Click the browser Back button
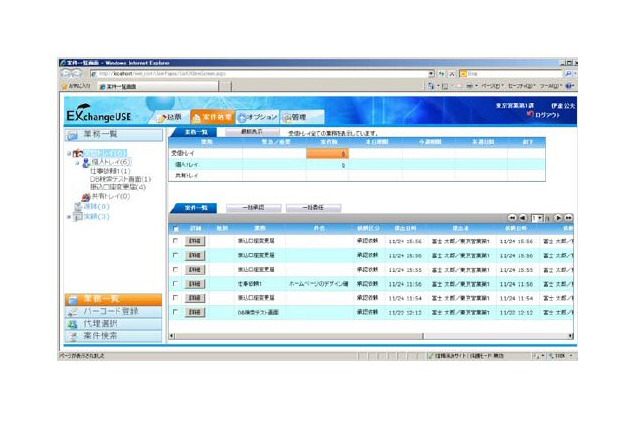The height and width of the screenshot is (426, 640). [66, 74]
